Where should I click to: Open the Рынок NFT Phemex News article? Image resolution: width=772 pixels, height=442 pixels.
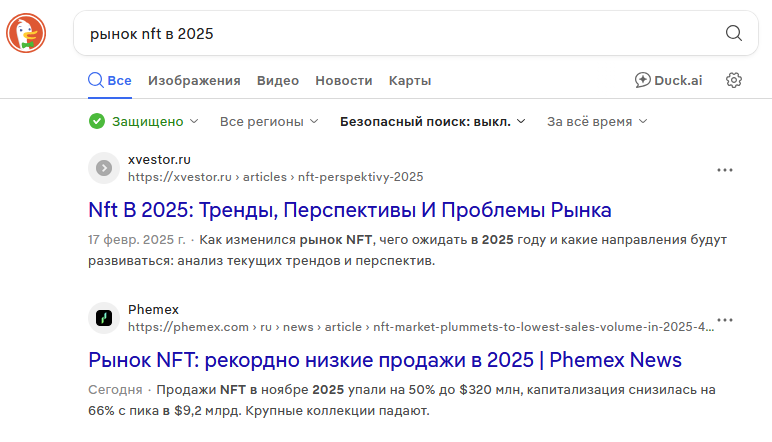tap(384, 360)
